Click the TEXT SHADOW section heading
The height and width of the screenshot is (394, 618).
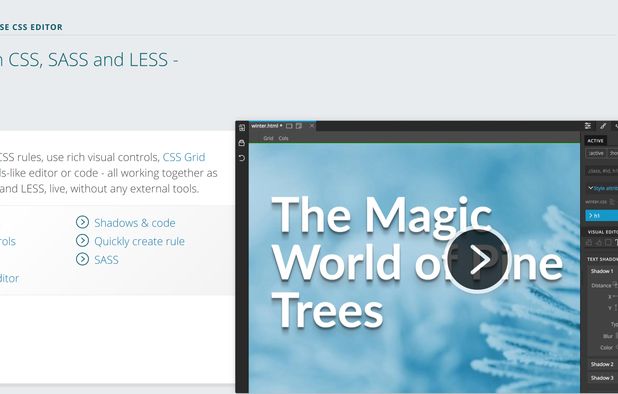602,259
